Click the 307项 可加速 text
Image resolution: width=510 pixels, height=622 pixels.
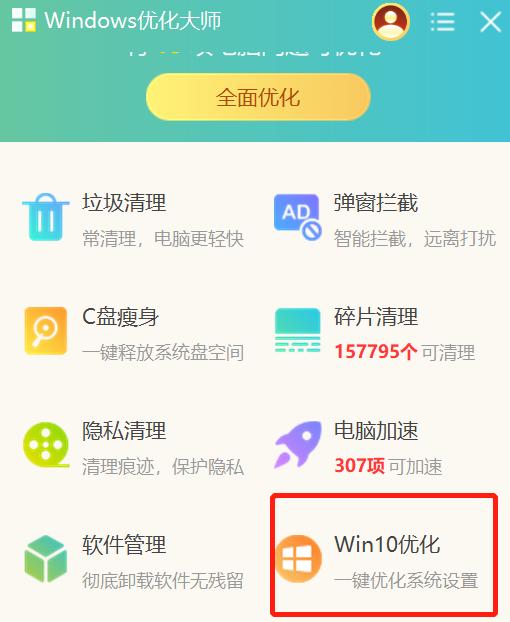[388, 466]
